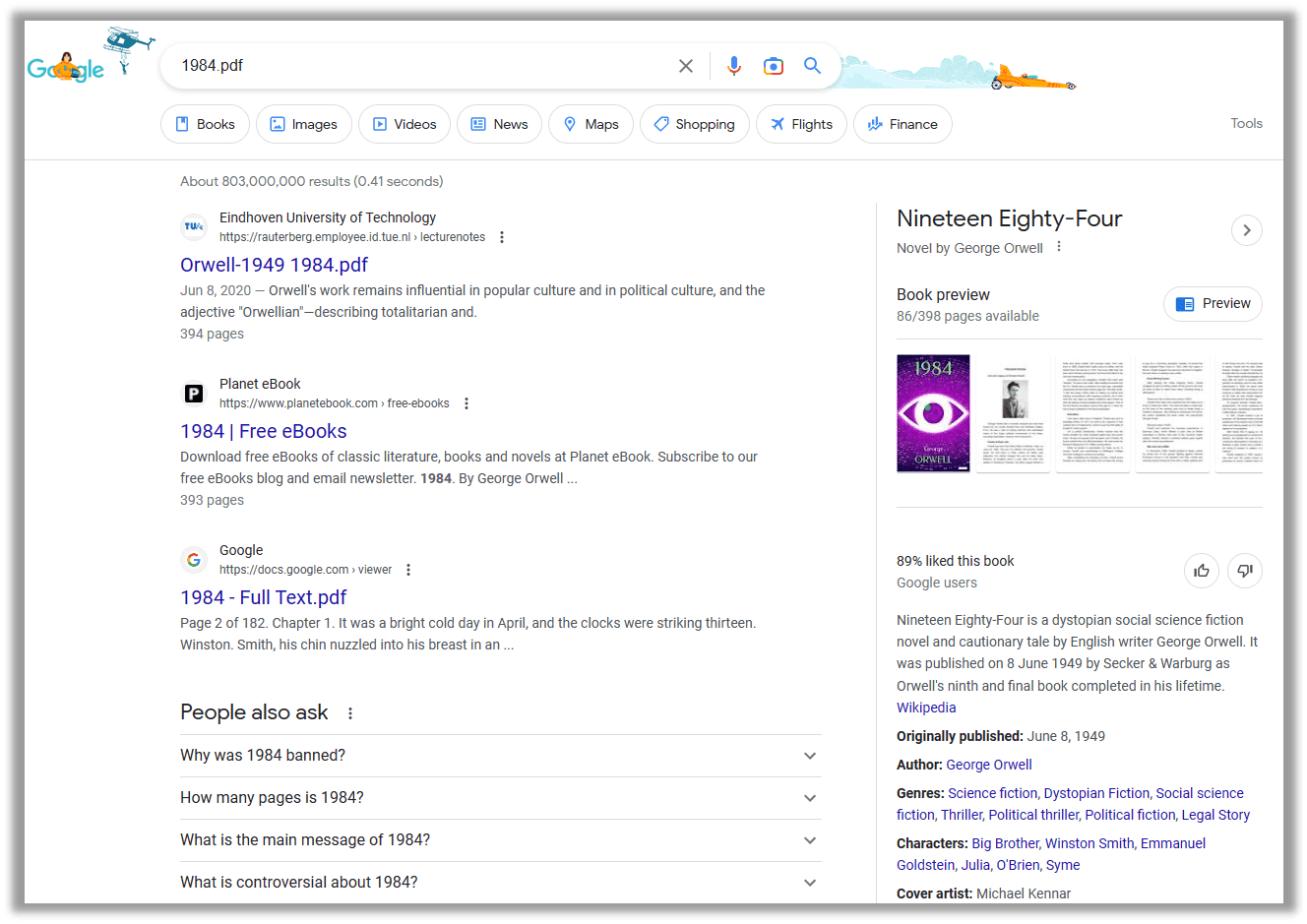Open Orwell-1949 1984.pdf result

(x=274, y=265)
